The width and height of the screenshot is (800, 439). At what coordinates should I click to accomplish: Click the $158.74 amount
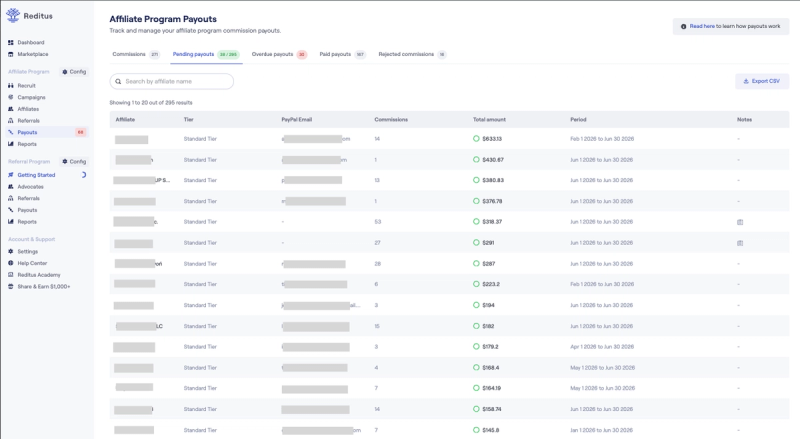(x=492, y=409)
